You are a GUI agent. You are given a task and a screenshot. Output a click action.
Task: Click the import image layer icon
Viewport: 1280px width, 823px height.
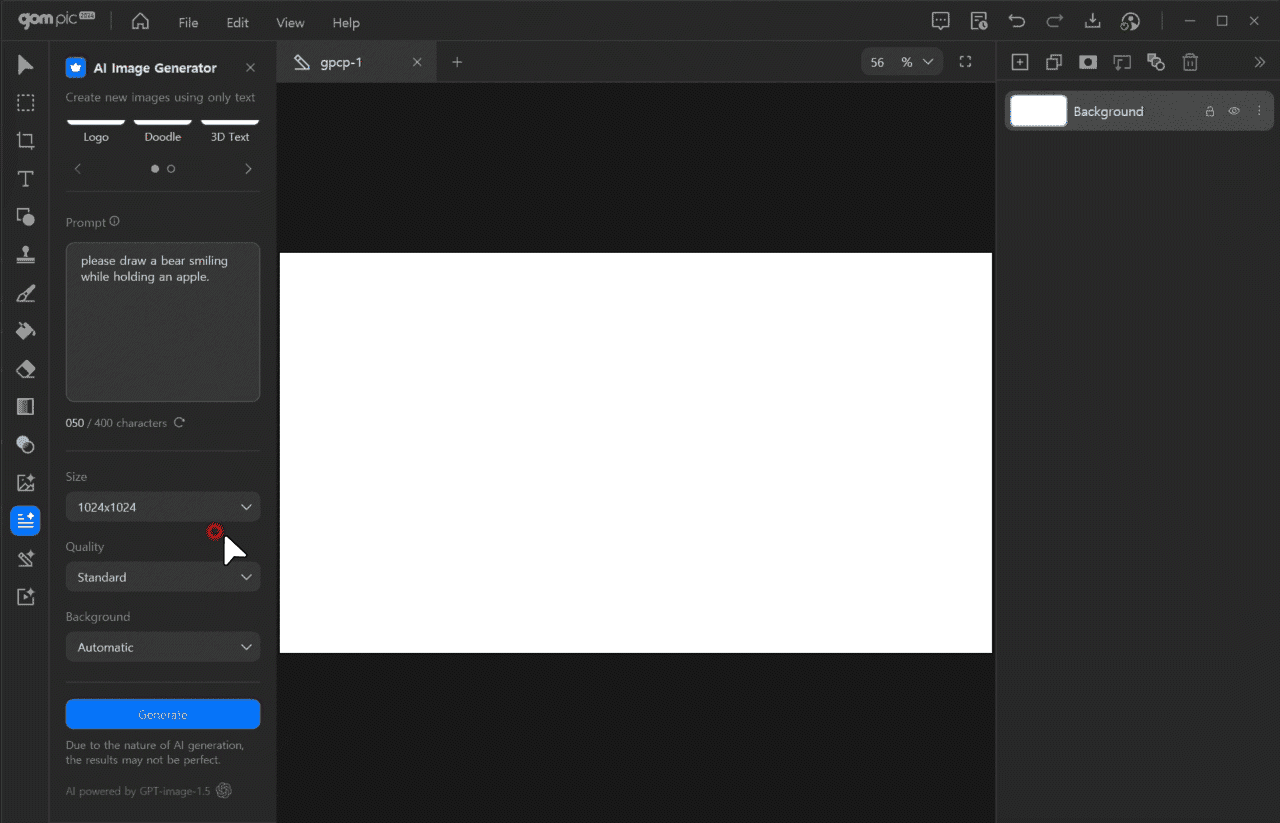[1122, 62]
